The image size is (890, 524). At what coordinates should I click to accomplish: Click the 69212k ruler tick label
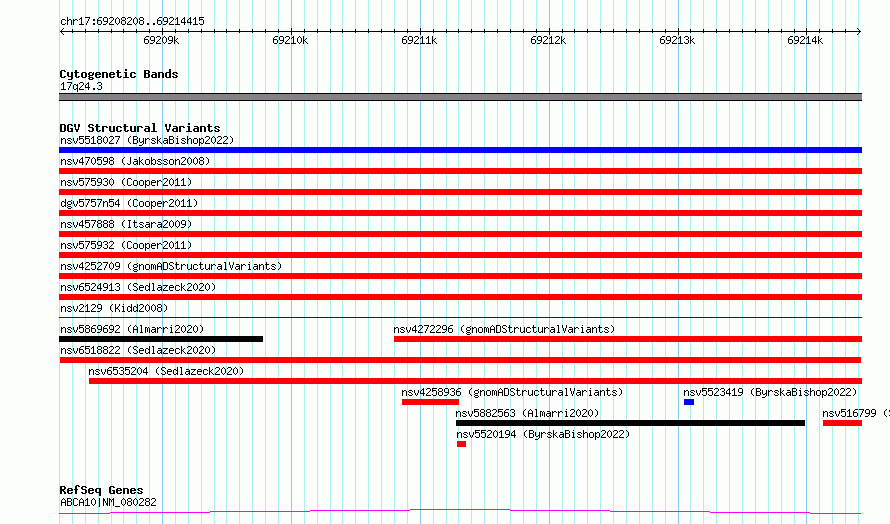coord(548,40)
